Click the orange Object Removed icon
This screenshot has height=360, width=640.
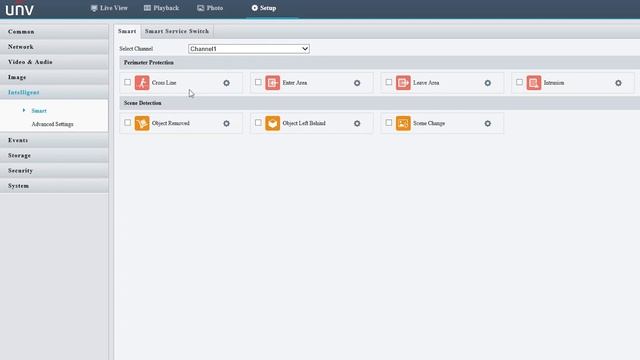click(142, 123)
